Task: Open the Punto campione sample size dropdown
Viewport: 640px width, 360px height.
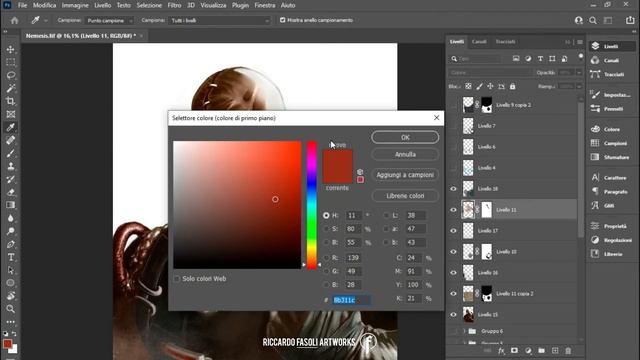Action: [x=109, y=20]
